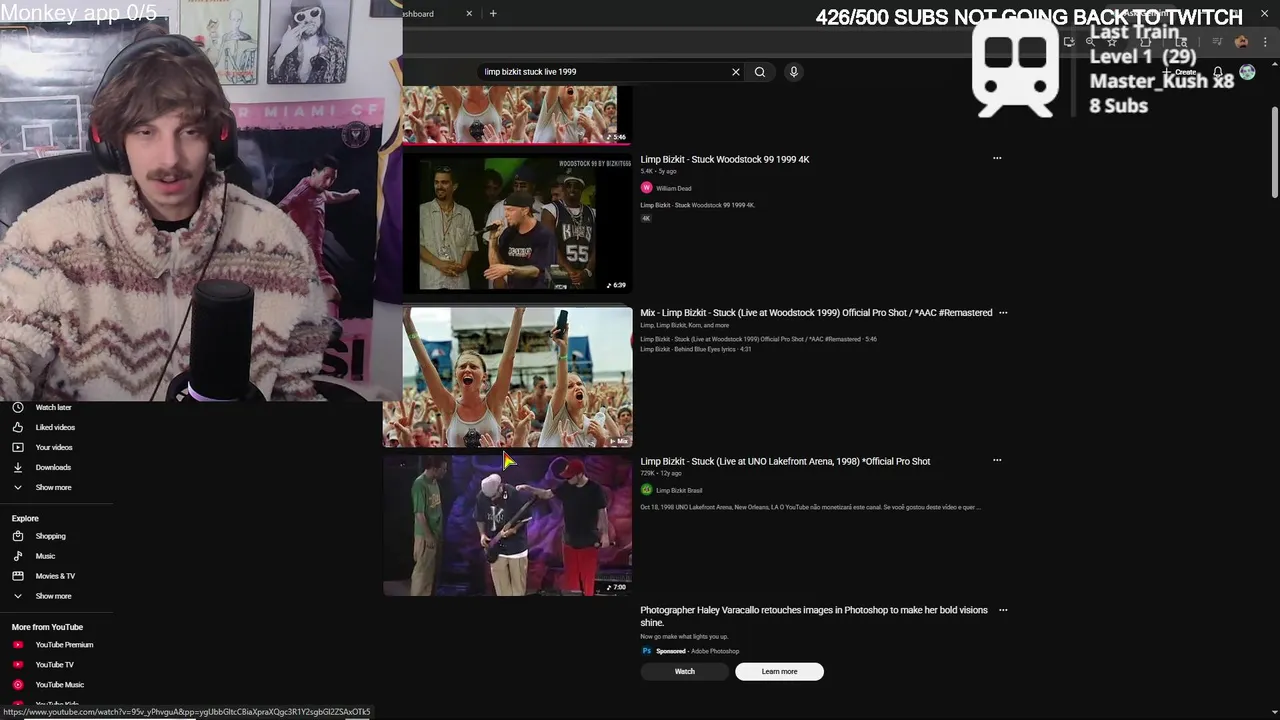1280x720 pixels.
Task: Click the Oct 18, 1998 description text
Action: click(x=810, y=507)
